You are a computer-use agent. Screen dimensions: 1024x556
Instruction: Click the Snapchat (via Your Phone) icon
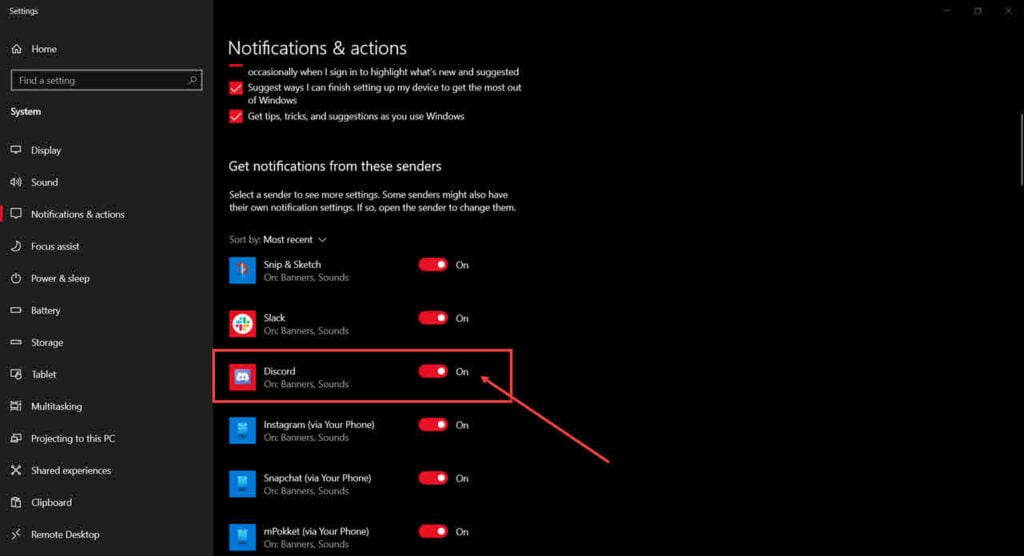click(x=242, y=484)
